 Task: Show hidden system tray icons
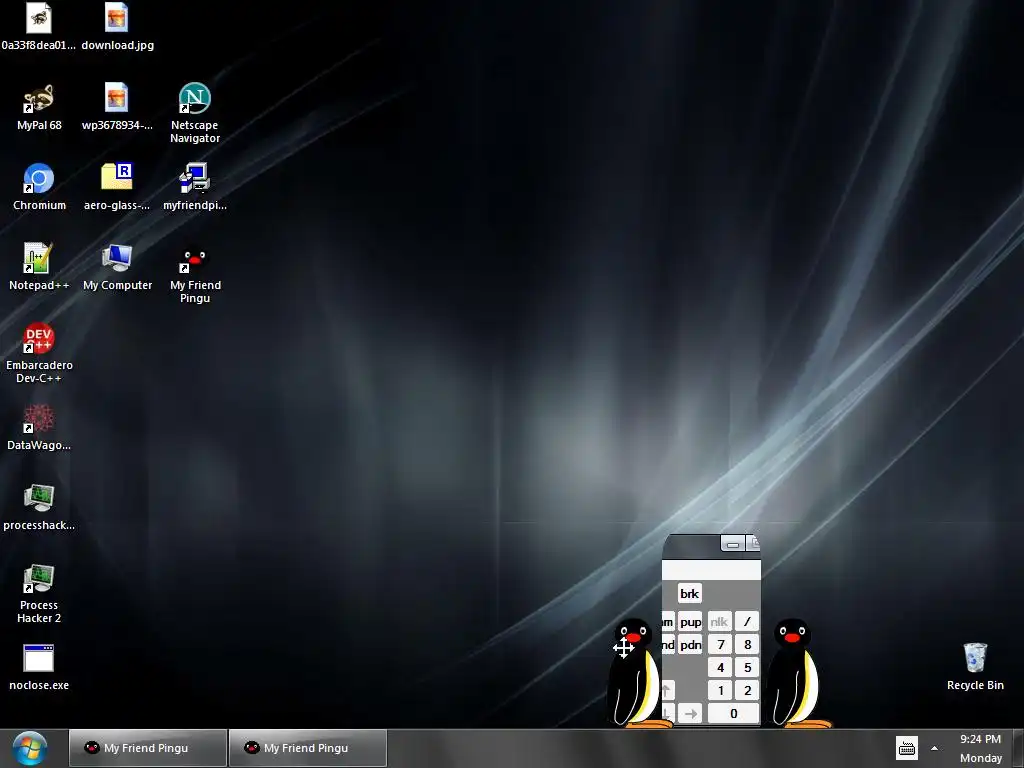coord(935,748)
